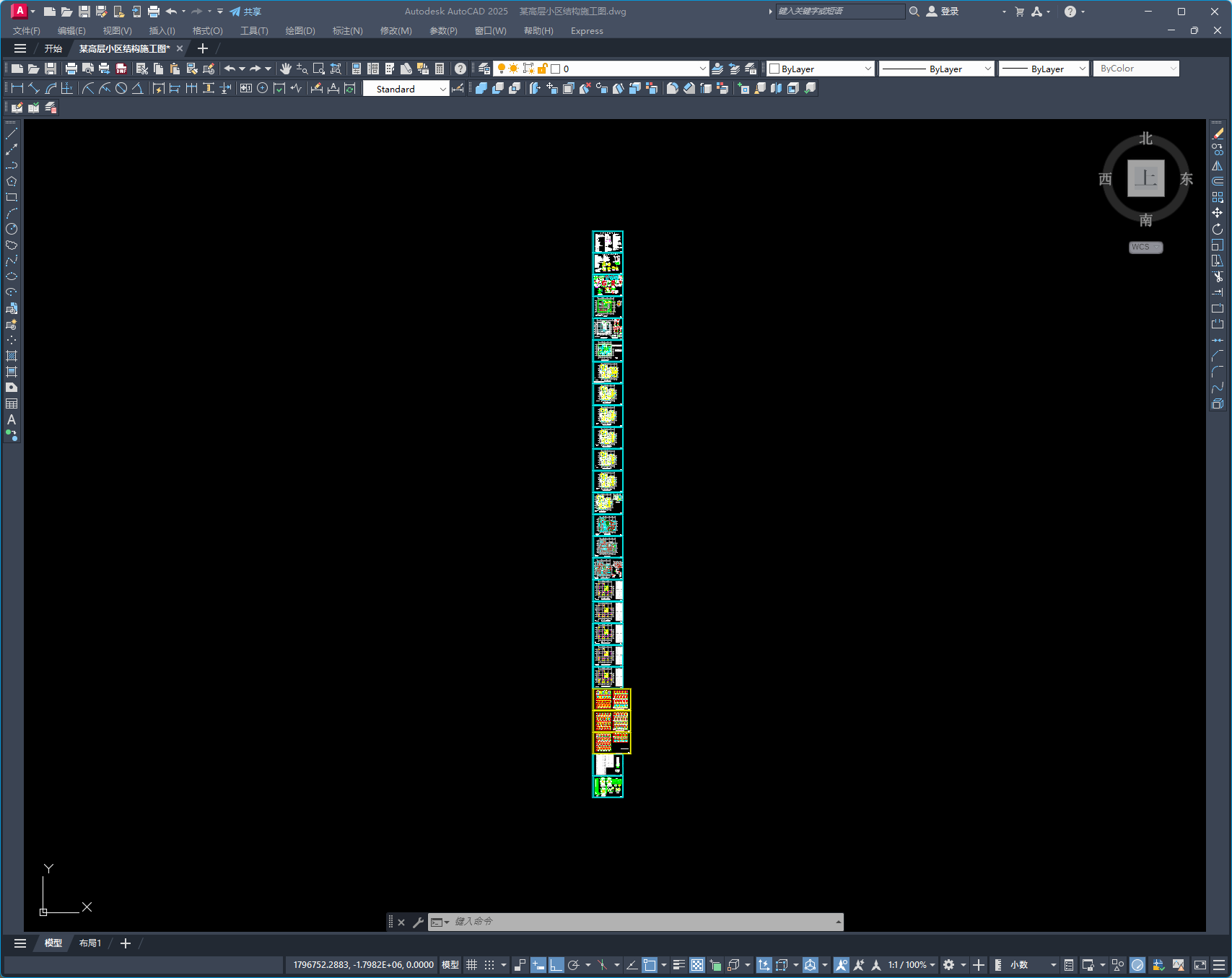Image resolution: width=1232 pixels, height=978 pixels.
Task: Click the Save icon in quick access toolbar
Action: point(84,12)
